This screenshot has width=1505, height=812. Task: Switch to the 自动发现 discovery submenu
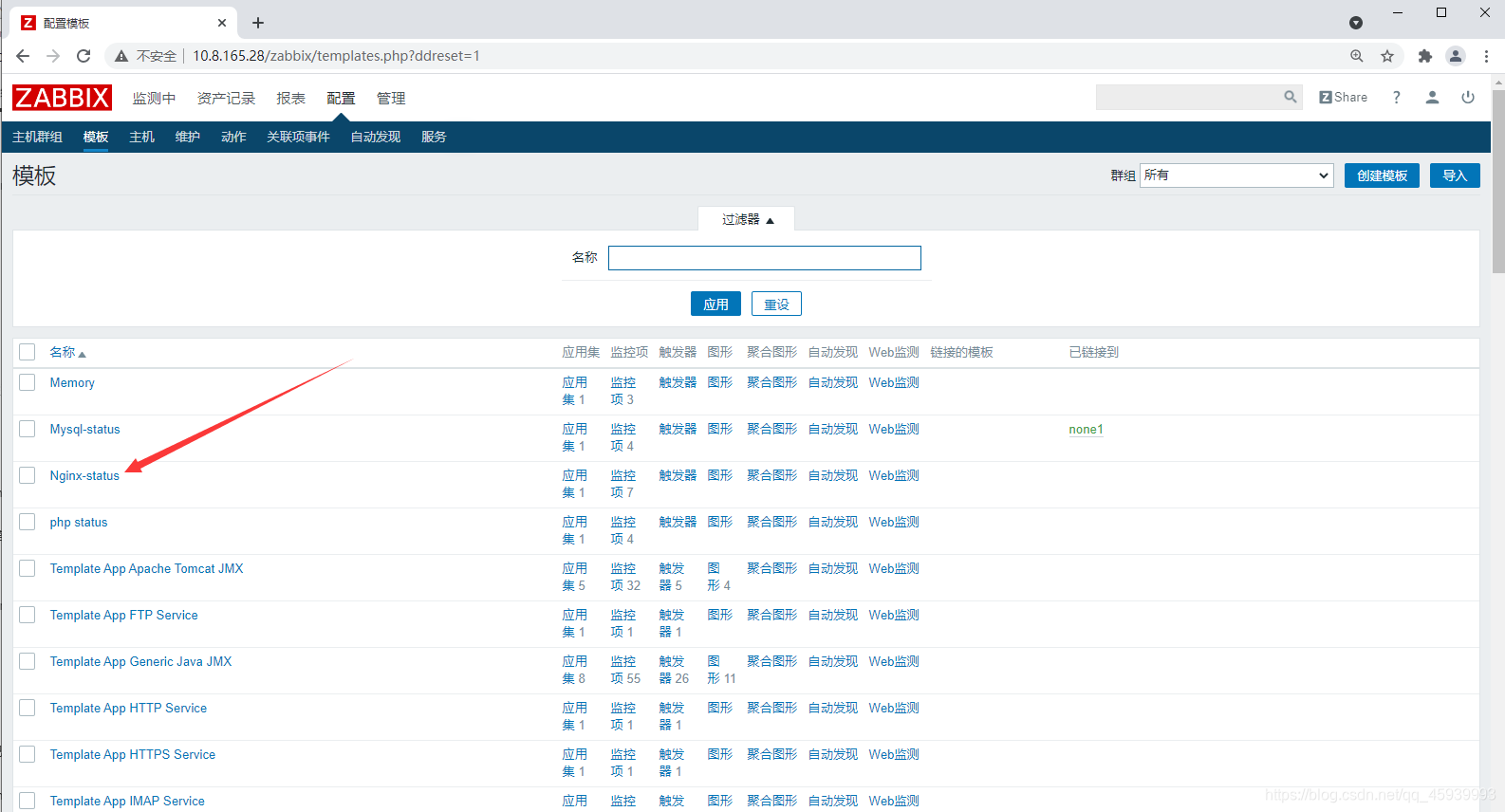pyautogui.click(x=376, y=137)
